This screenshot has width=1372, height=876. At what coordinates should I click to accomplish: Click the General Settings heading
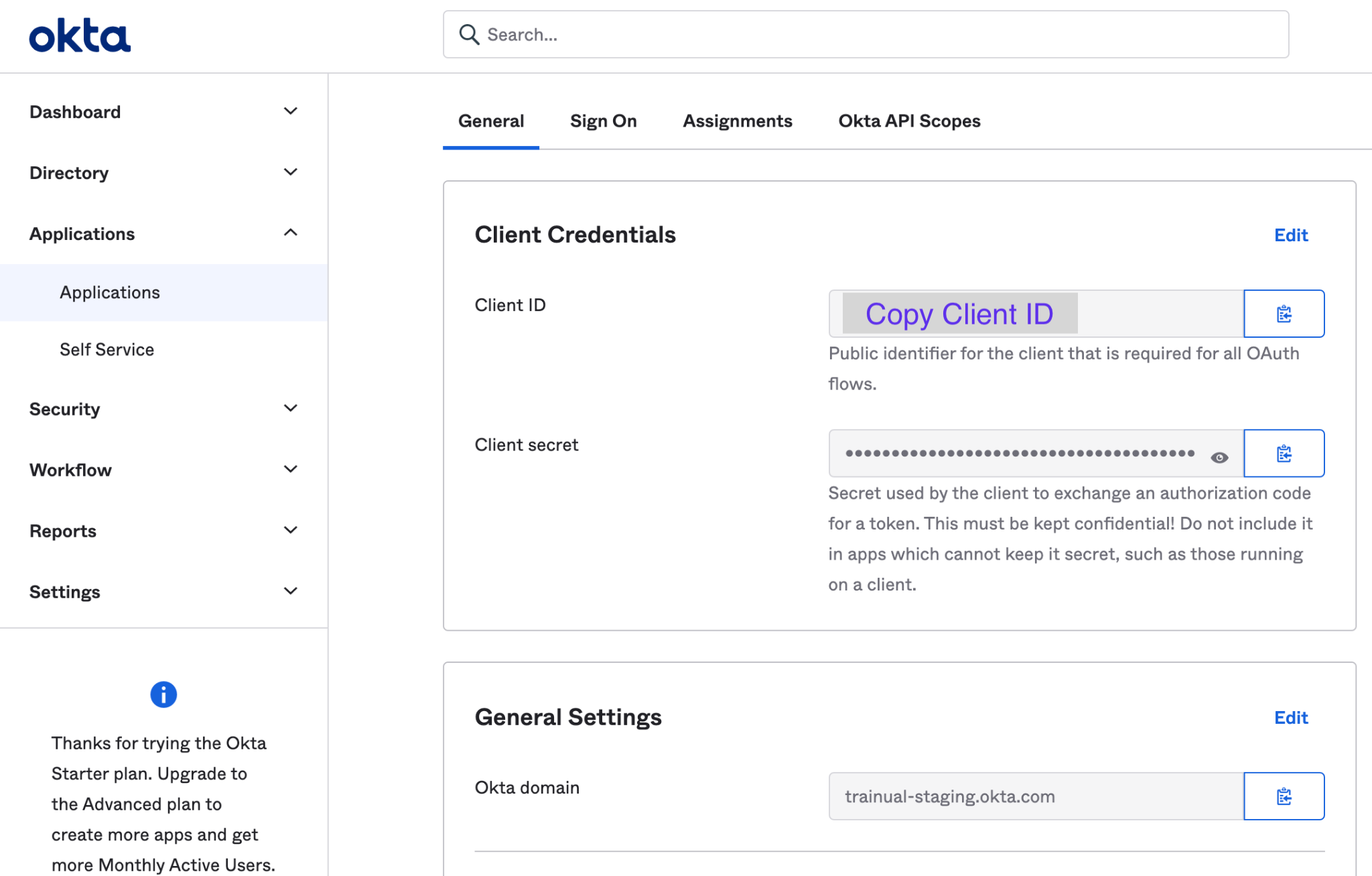point(568,717)
